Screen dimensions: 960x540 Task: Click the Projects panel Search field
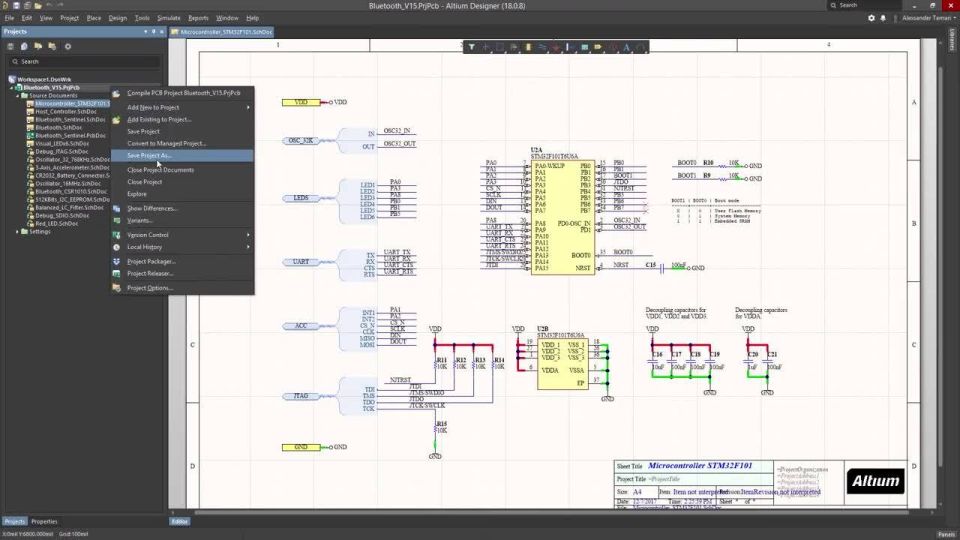point(84,61)
